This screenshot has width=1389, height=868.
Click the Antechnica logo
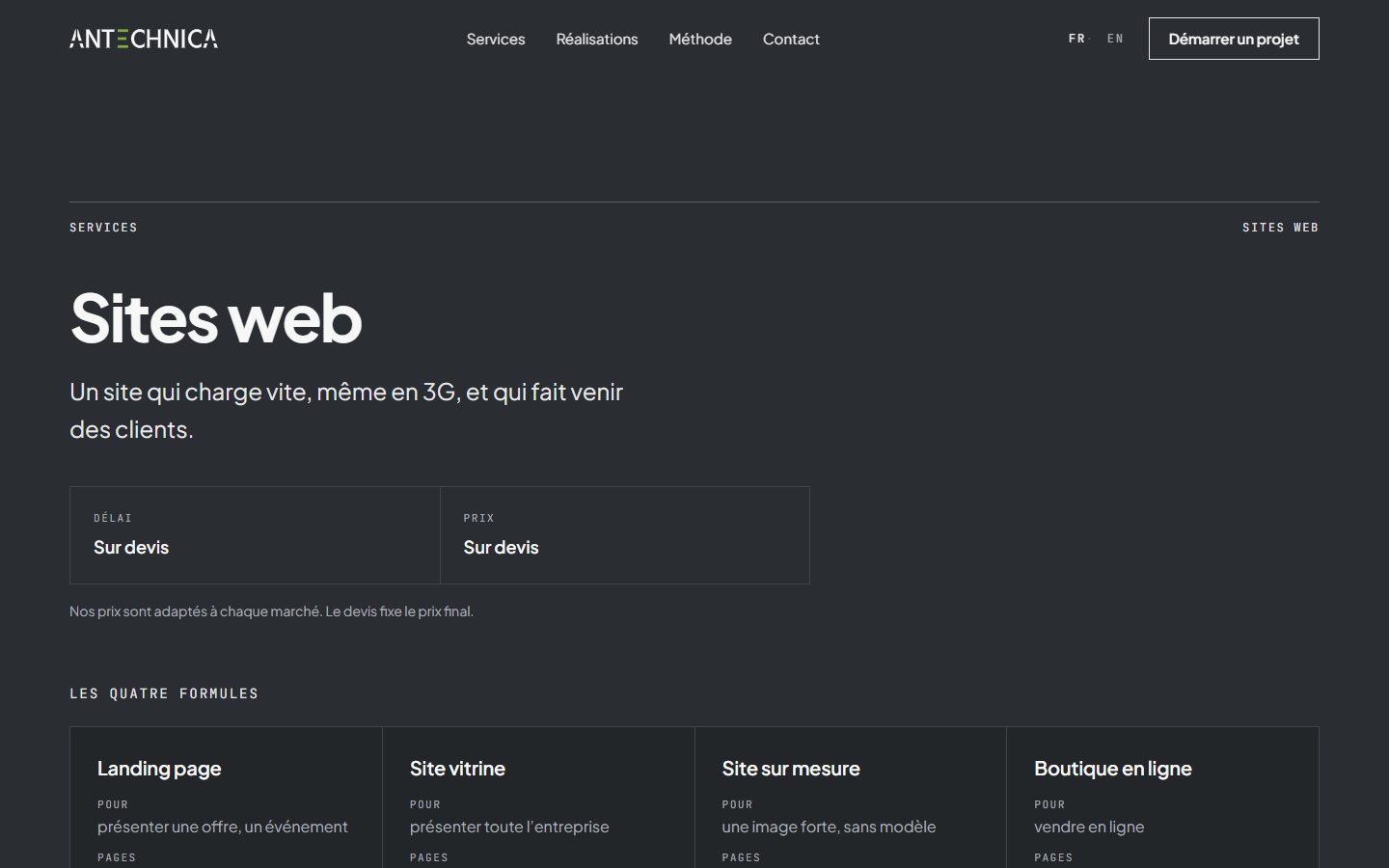pos(144,39)
